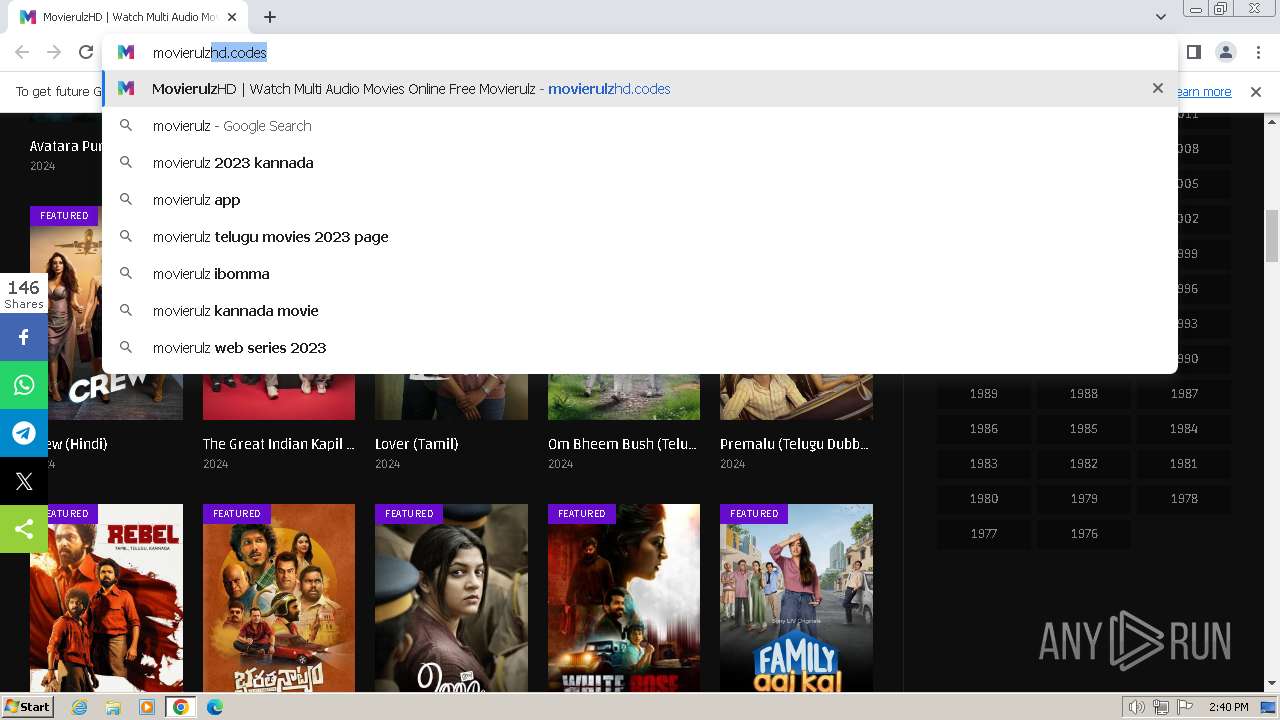Launch Microsoft Edge from the taskbar
1280x720 pixels.
click(x=215, y=707)
